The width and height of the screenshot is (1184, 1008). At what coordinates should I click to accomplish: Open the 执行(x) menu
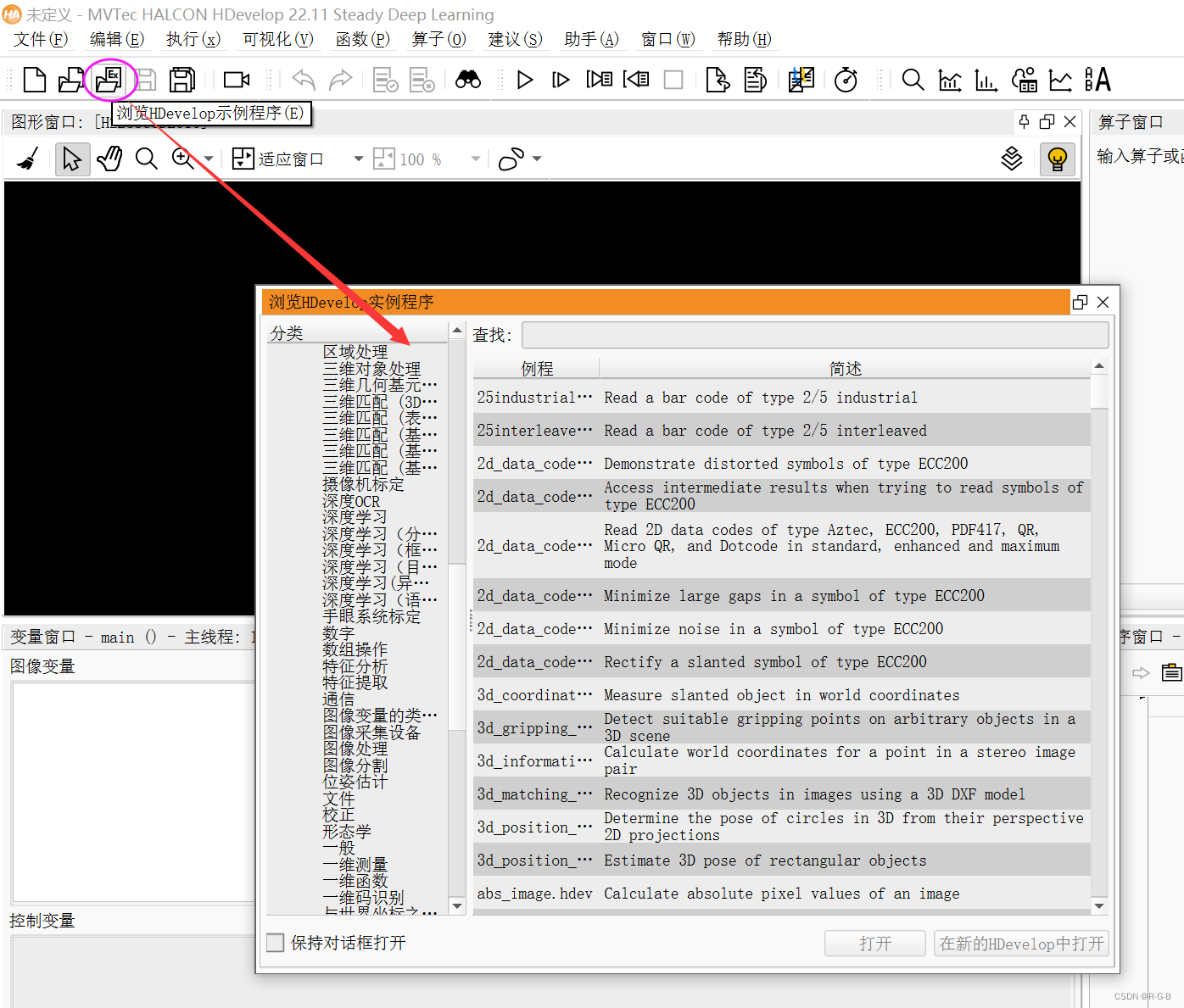(x=193, y=39)
